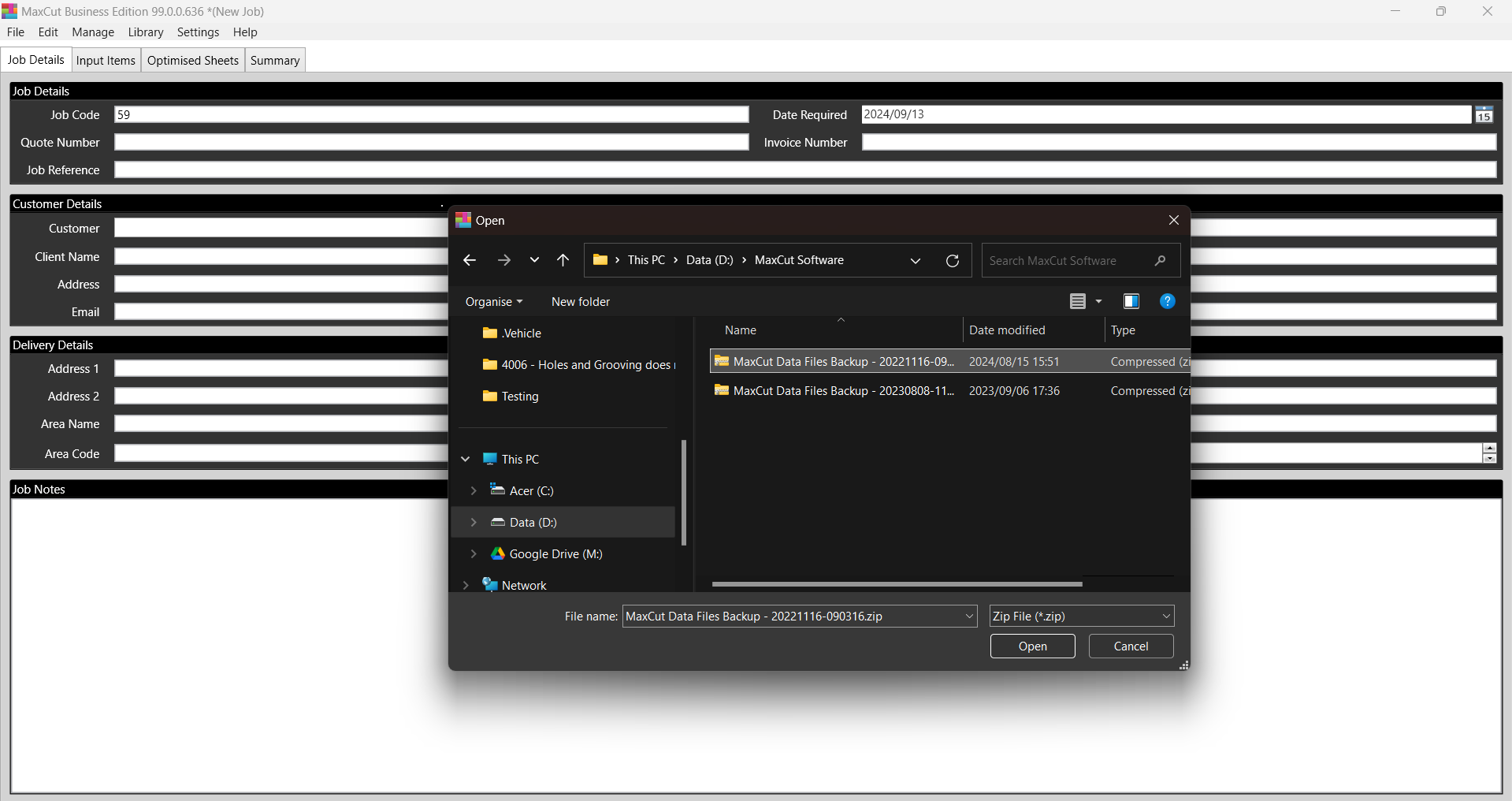The height and width of the screenshot is (801, 1512).
Task: Click the horizontal scrollbar in file list
Action: [897, 584]
